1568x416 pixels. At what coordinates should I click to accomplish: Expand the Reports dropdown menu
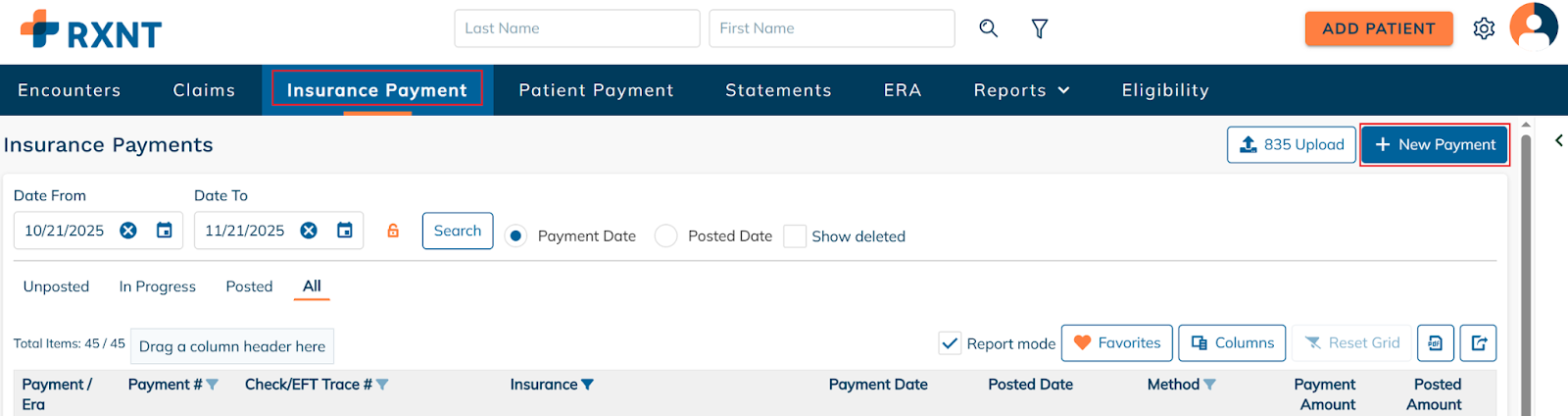point(1021,90)
